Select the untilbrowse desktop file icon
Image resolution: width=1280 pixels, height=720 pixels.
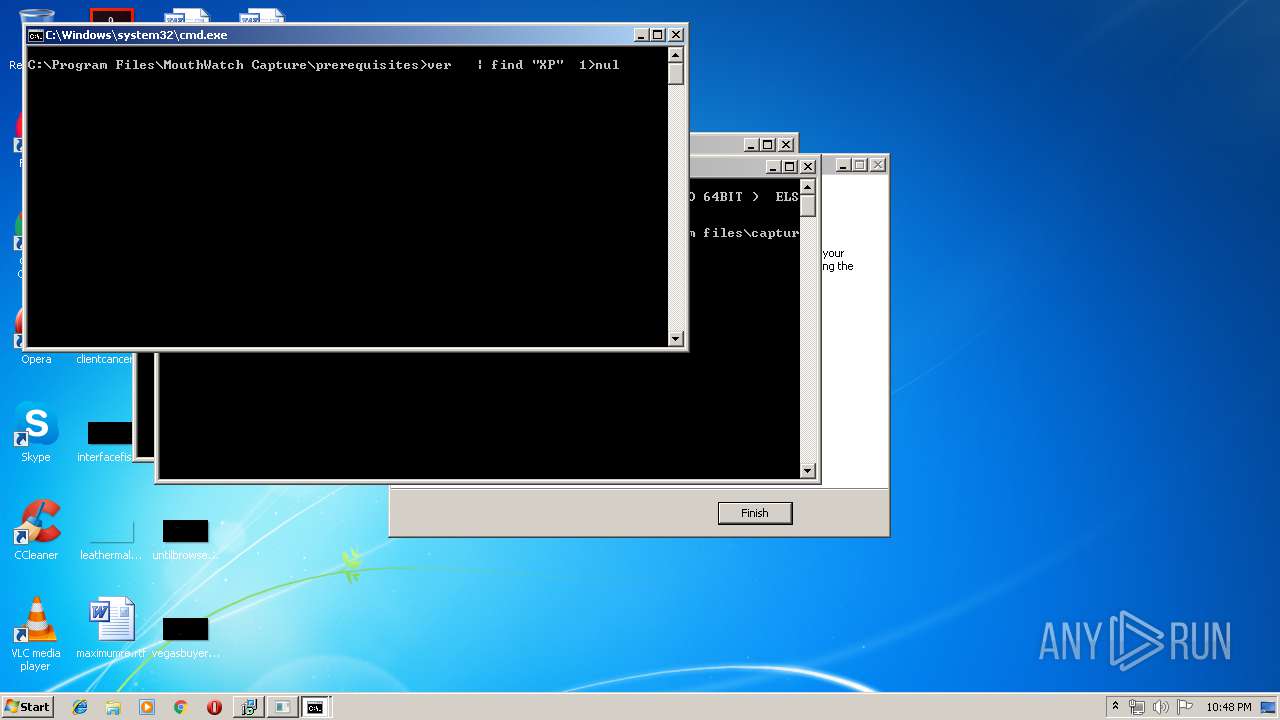pos(186,539)
